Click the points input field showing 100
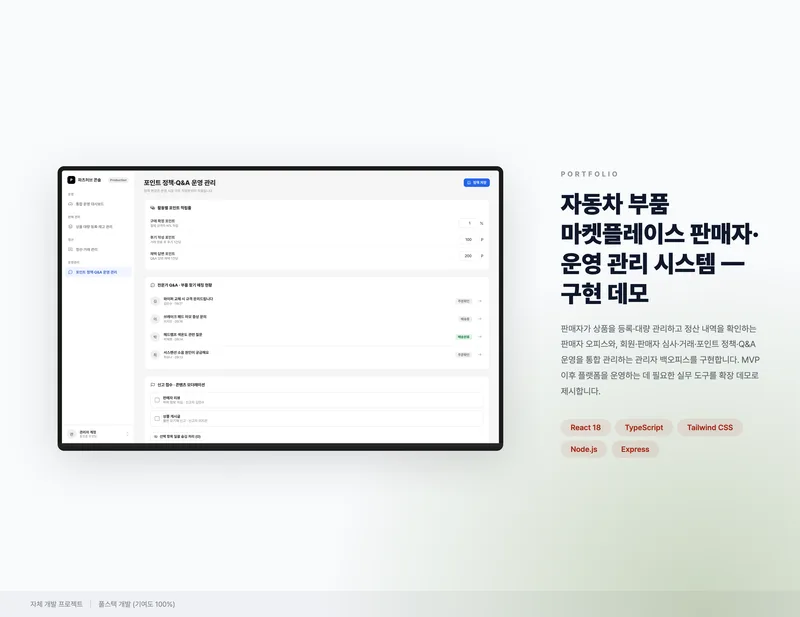Image resolution: width=800 pixels, height=617 pixels. coord(467,239)
